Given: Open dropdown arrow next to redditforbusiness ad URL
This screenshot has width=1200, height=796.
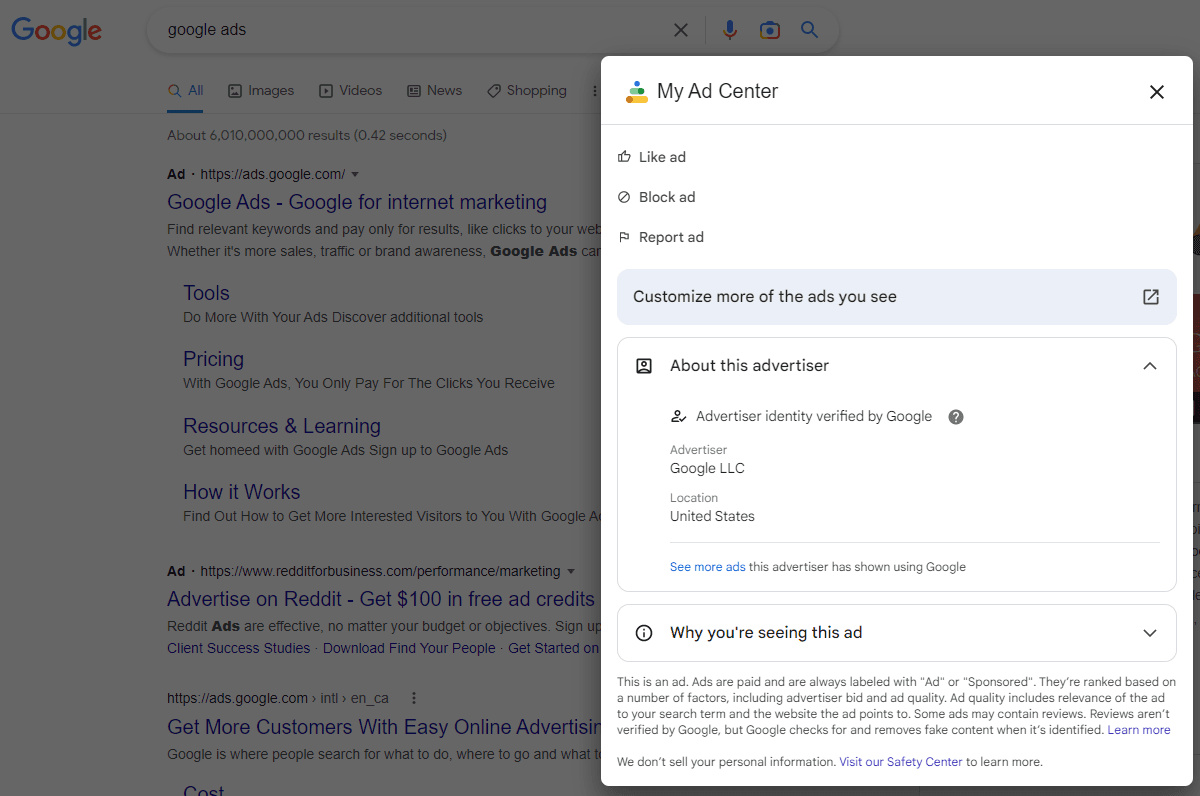Looking at the screenshot, I should point(571,572).
